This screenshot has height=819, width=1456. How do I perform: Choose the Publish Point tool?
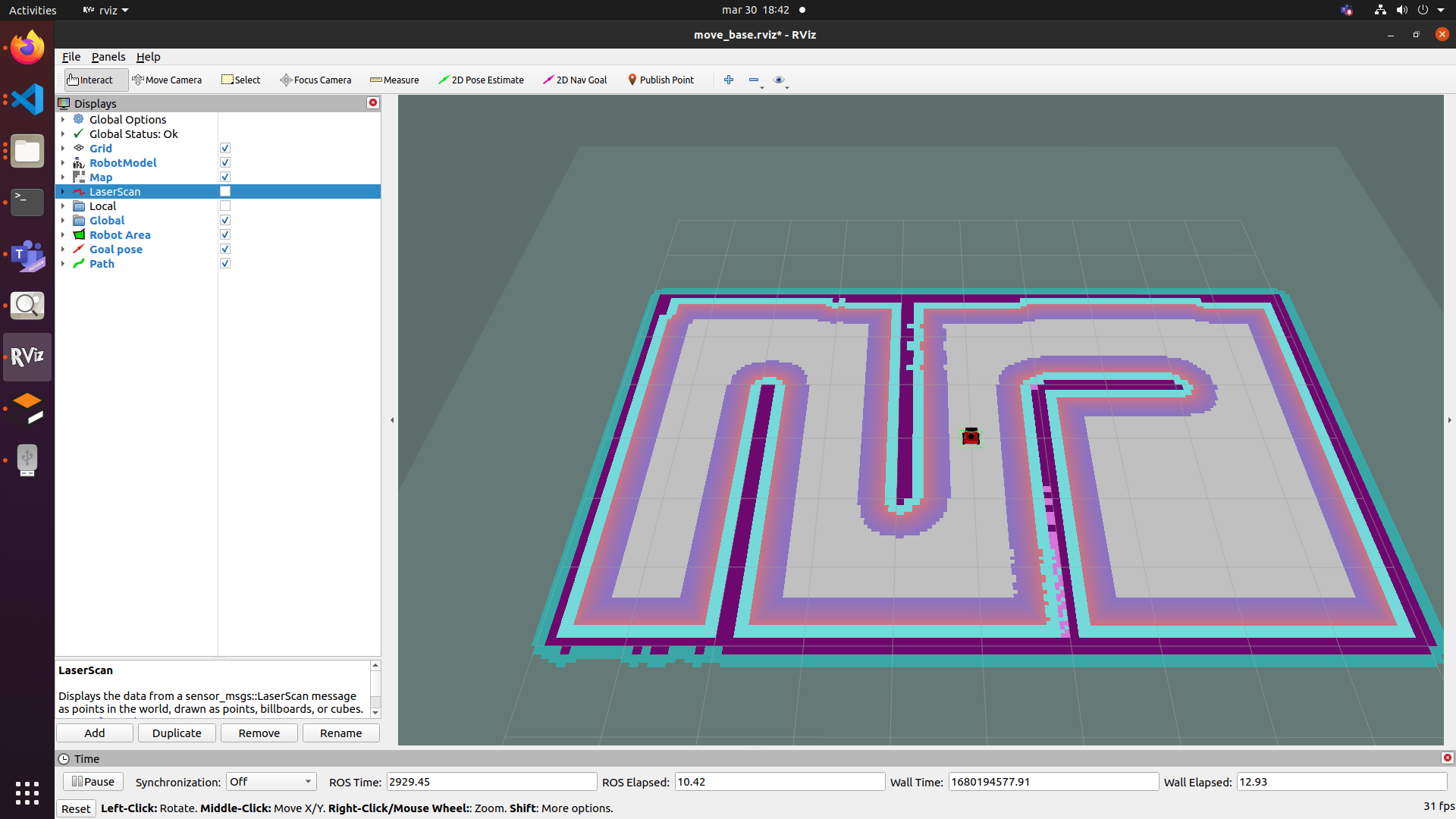pos(661,80)
